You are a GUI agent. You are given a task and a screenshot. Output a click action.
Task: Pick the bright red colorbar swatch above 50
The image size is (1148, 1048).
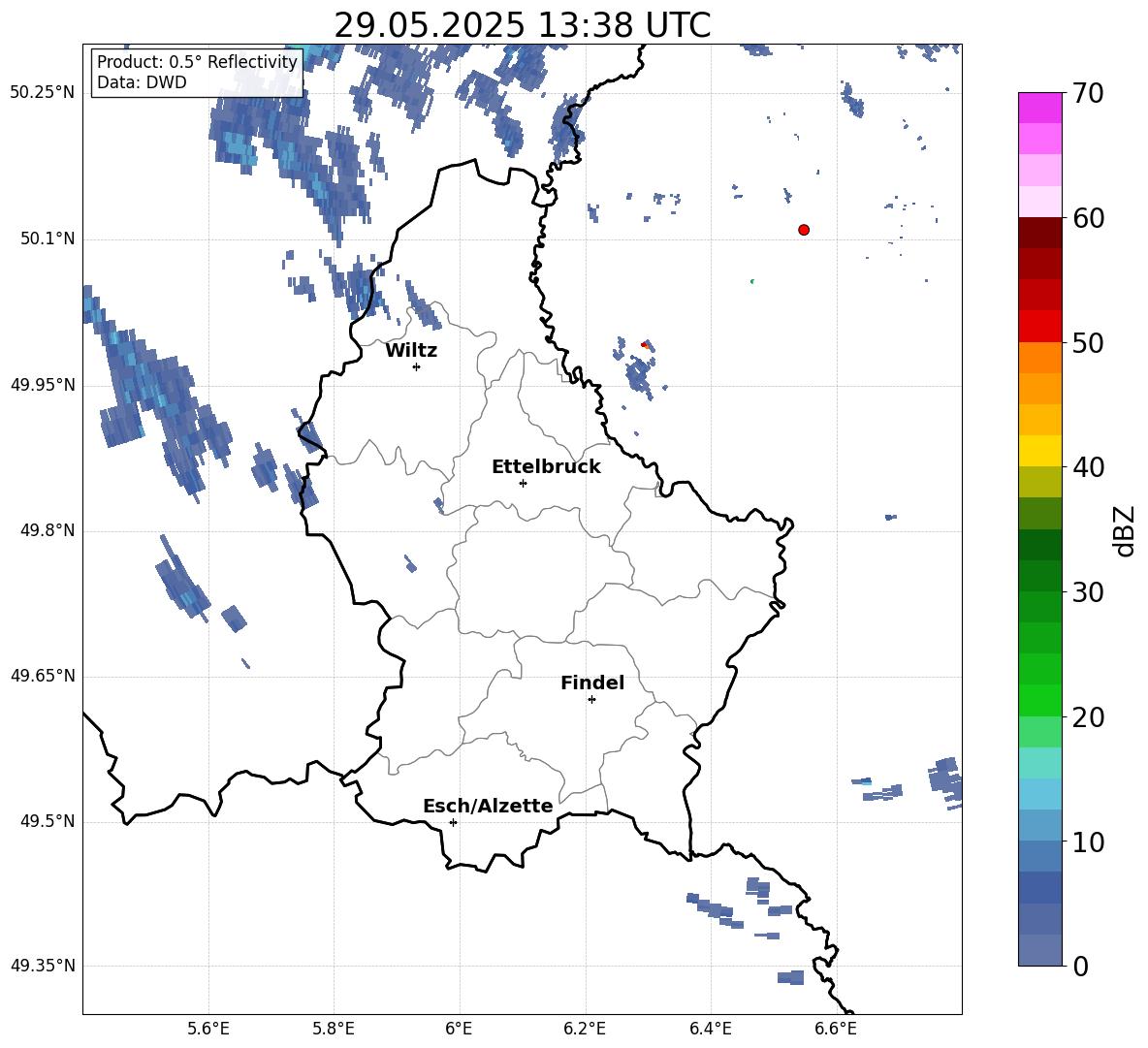(1039, 327)
